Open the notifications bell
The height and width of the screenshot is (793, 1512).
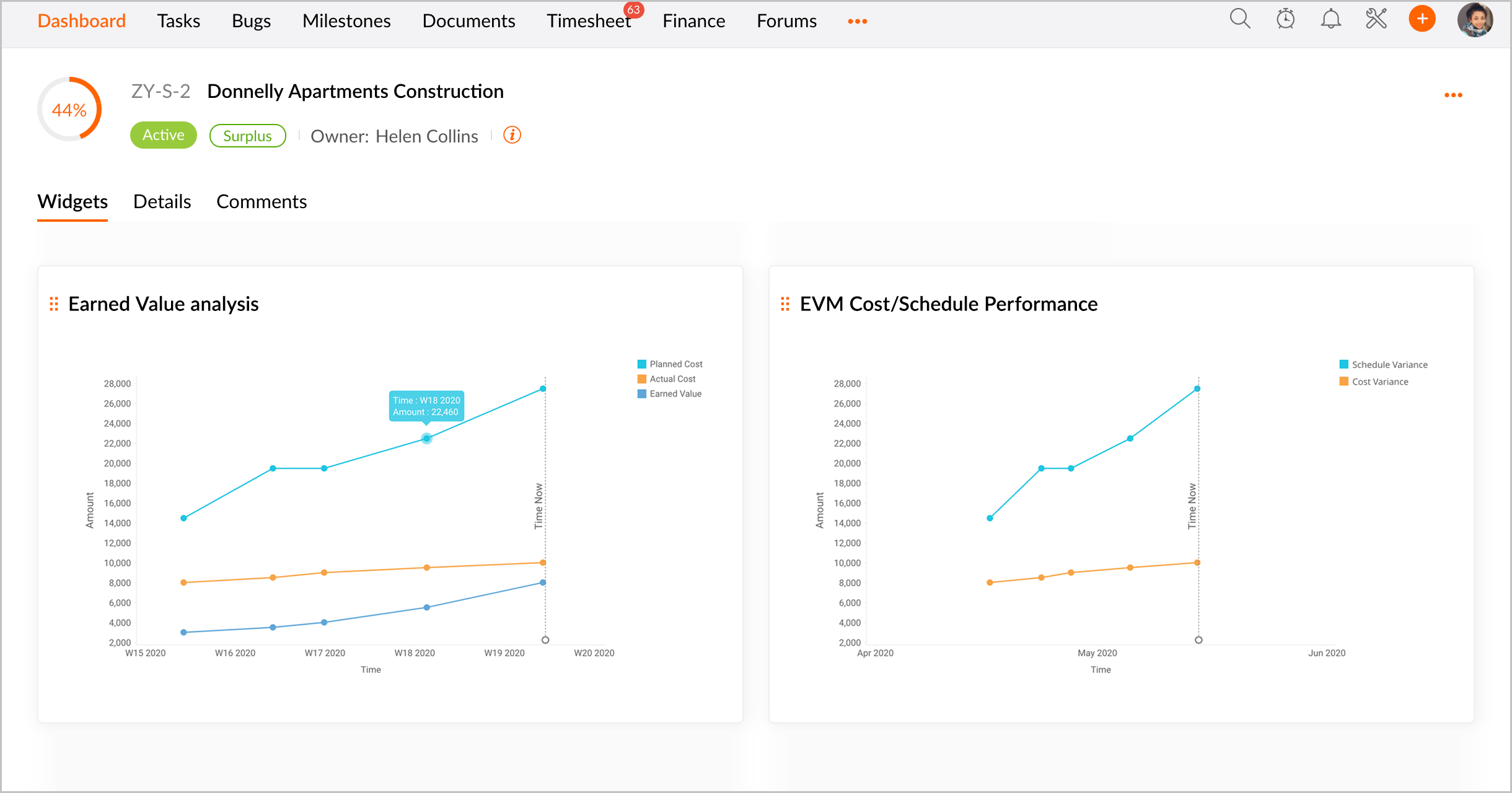pos(1330,19)
